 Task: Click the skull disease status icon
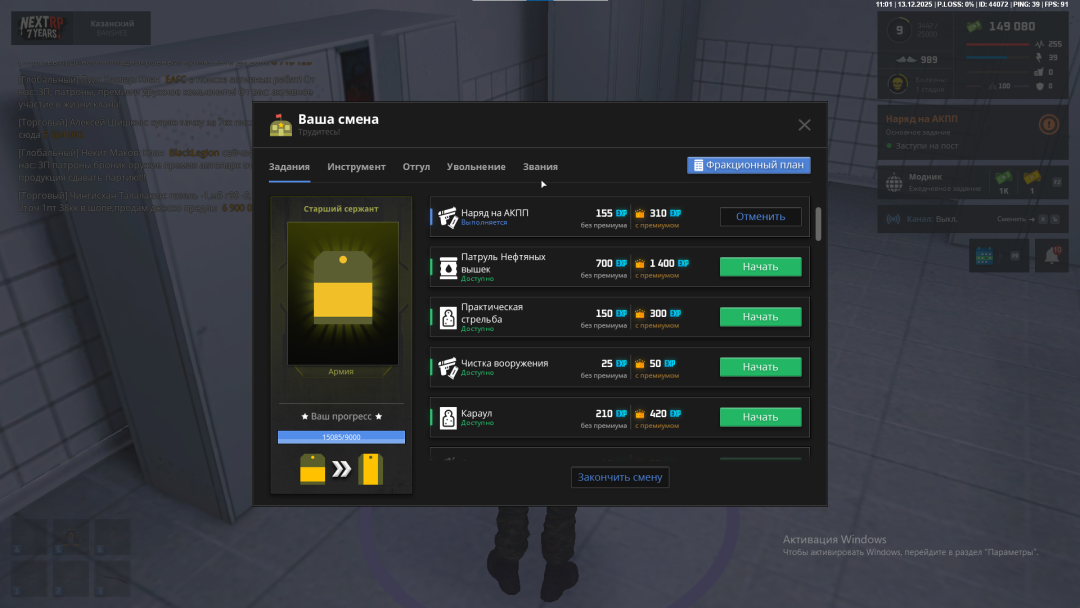pyautogui.click(x=898, y=84)
